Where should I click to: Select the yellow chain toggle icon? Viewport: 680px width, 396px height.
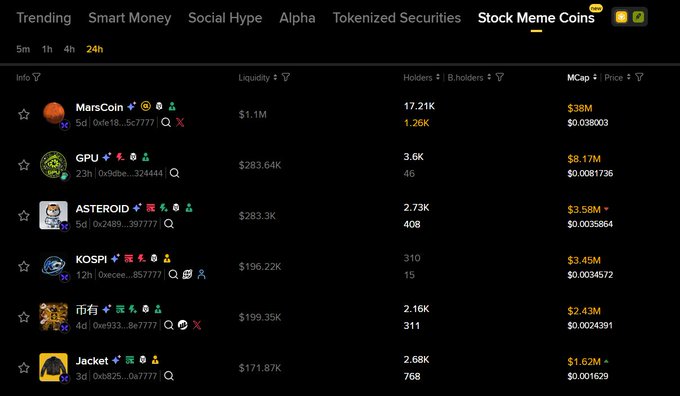tap(621, 17)
